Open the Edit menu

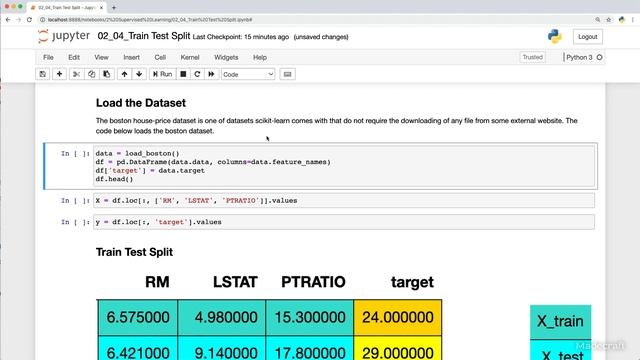pyautogui.click(x=74, y=58)
